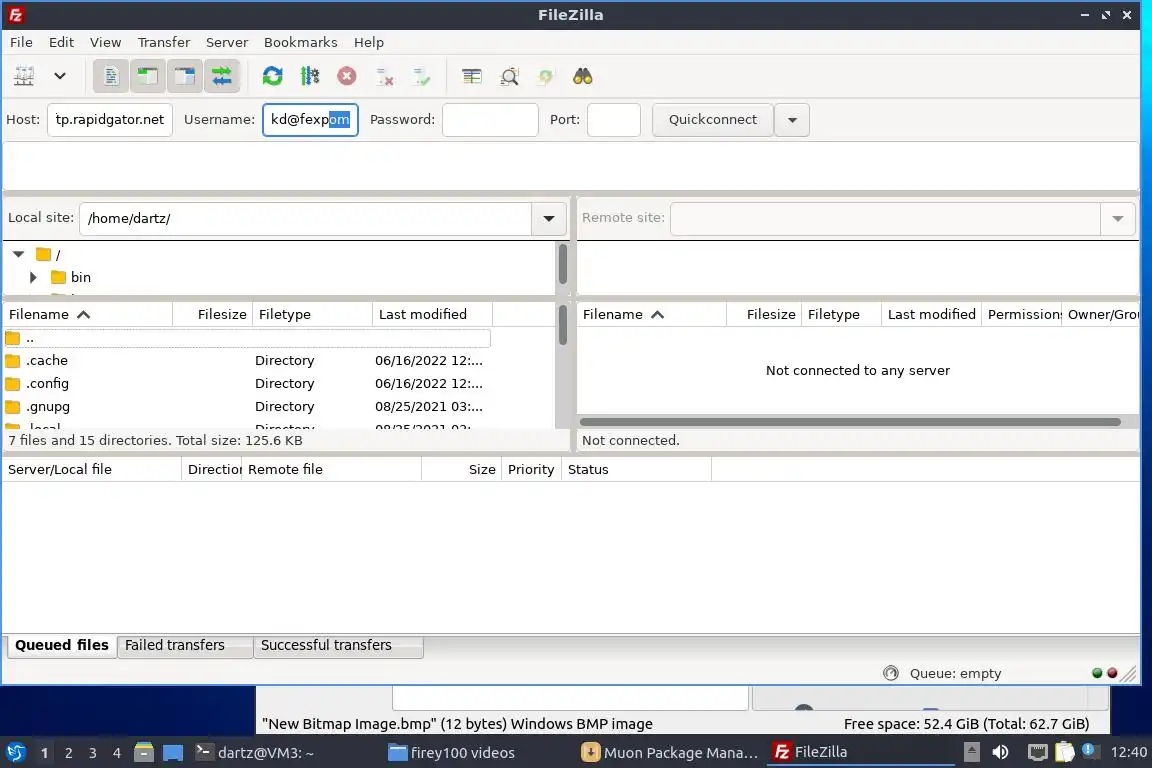The height and width of the screenshot is (768, 1152).
Task: Sort remote list by Filename column
Action: 652,315
